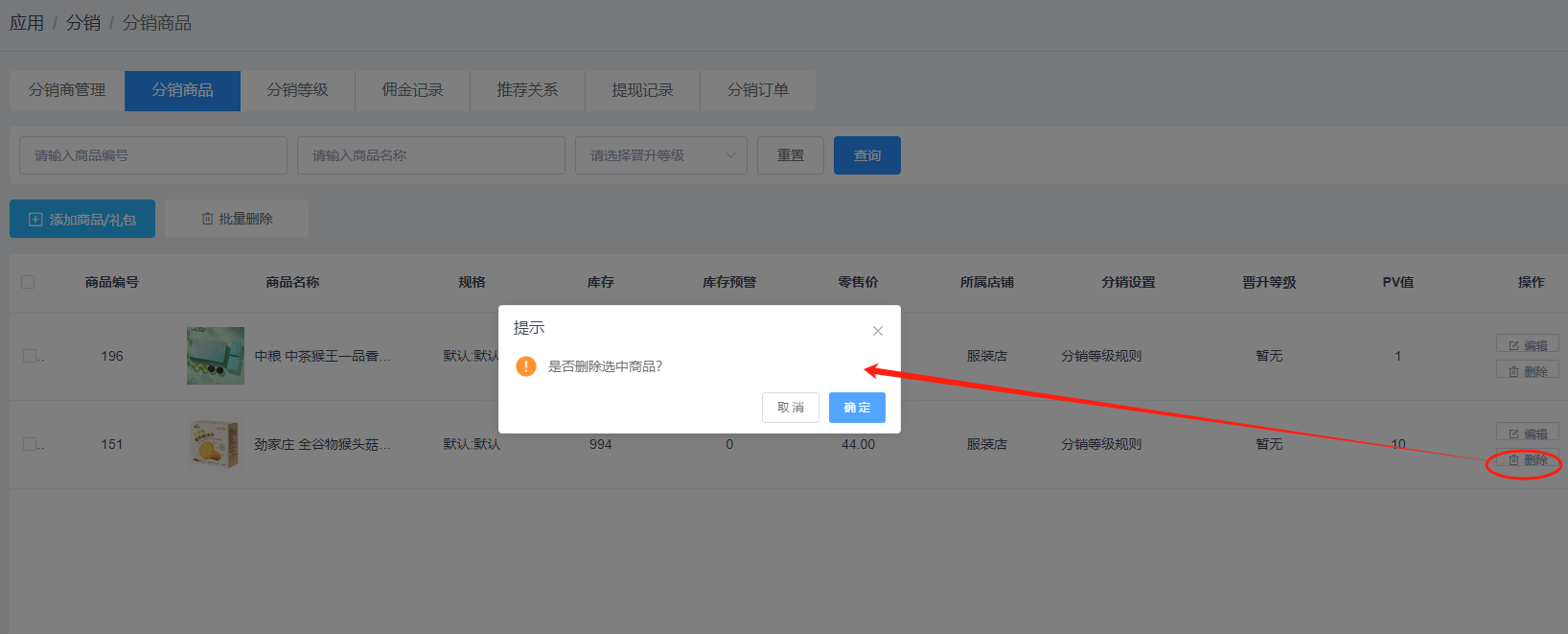This screenshot has width=1568, height=634.
Task: Click 编辑 for product 151
Action: click(1528, 434)
